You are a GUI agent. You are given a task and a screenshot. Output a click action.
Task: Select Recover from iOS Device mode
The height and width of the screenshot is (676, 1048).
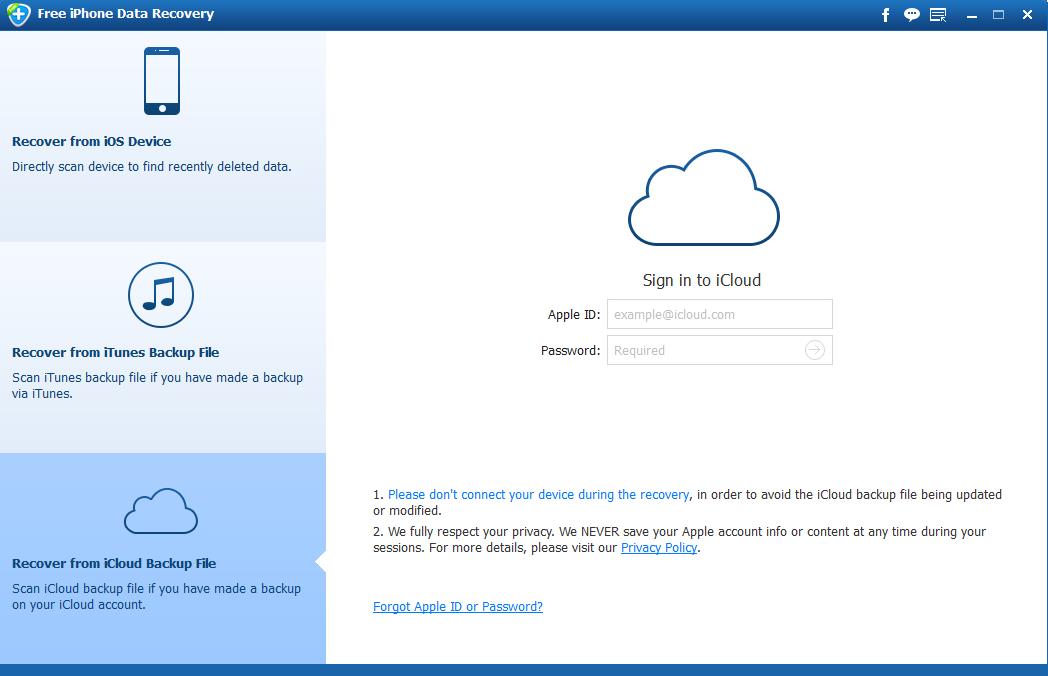pos(91,142)
